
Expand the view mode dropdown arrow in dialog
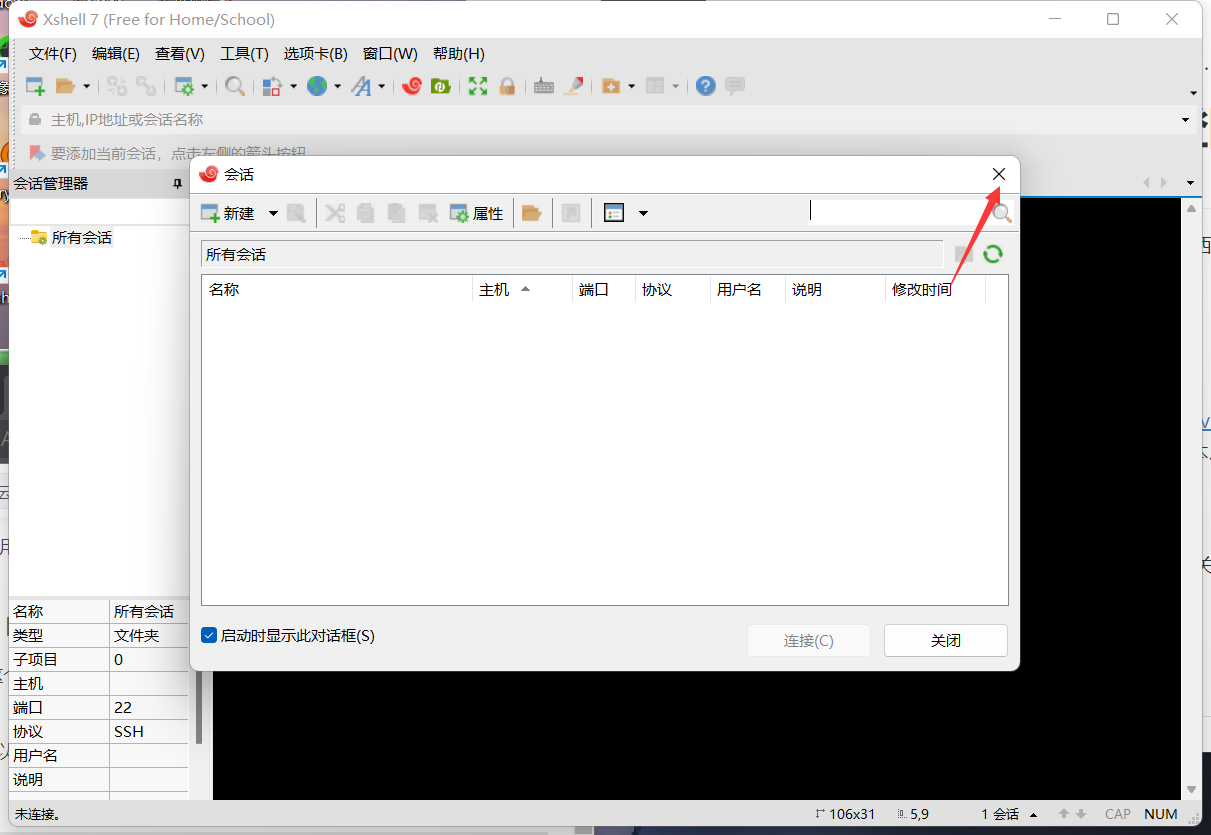(643, 213)
